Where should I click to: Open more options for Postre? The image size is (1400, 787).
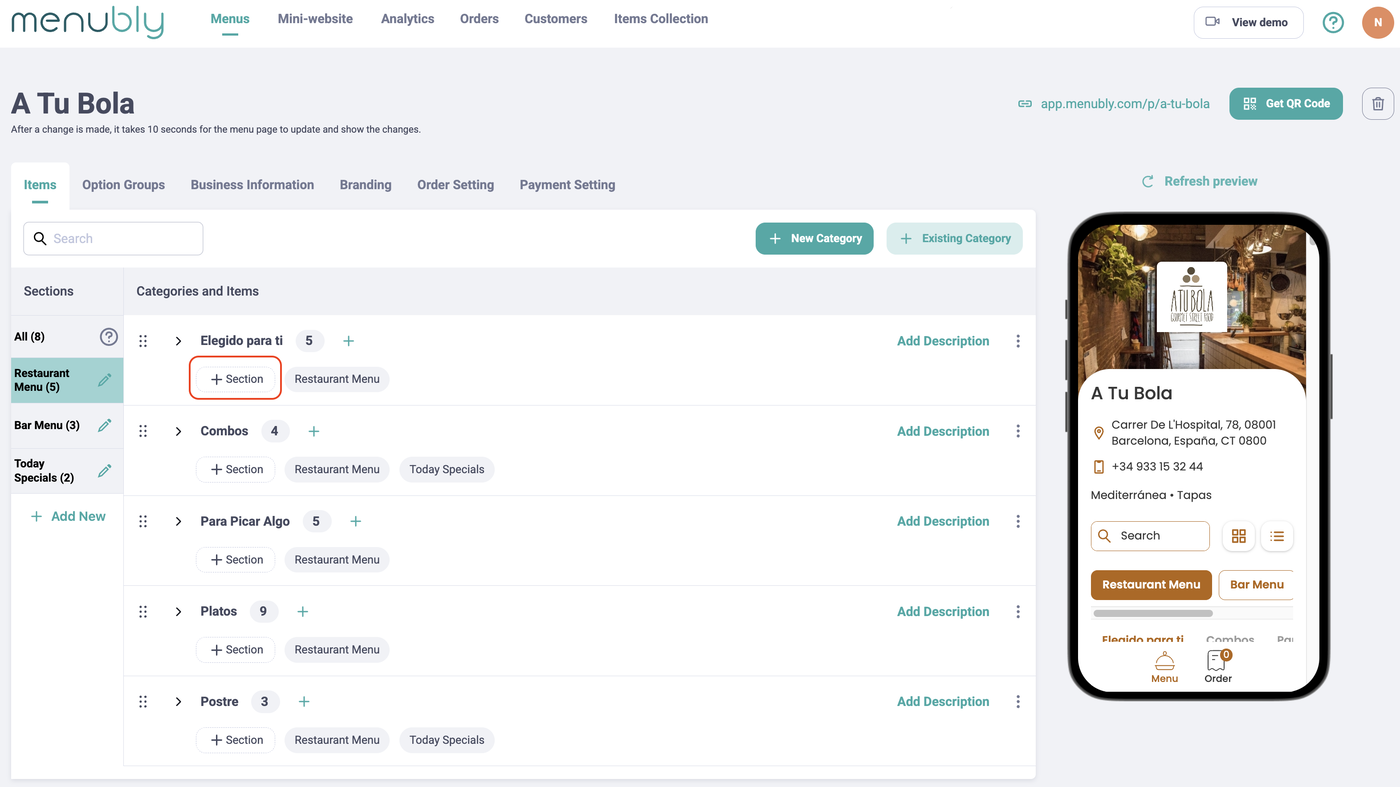pos(1018,702)
